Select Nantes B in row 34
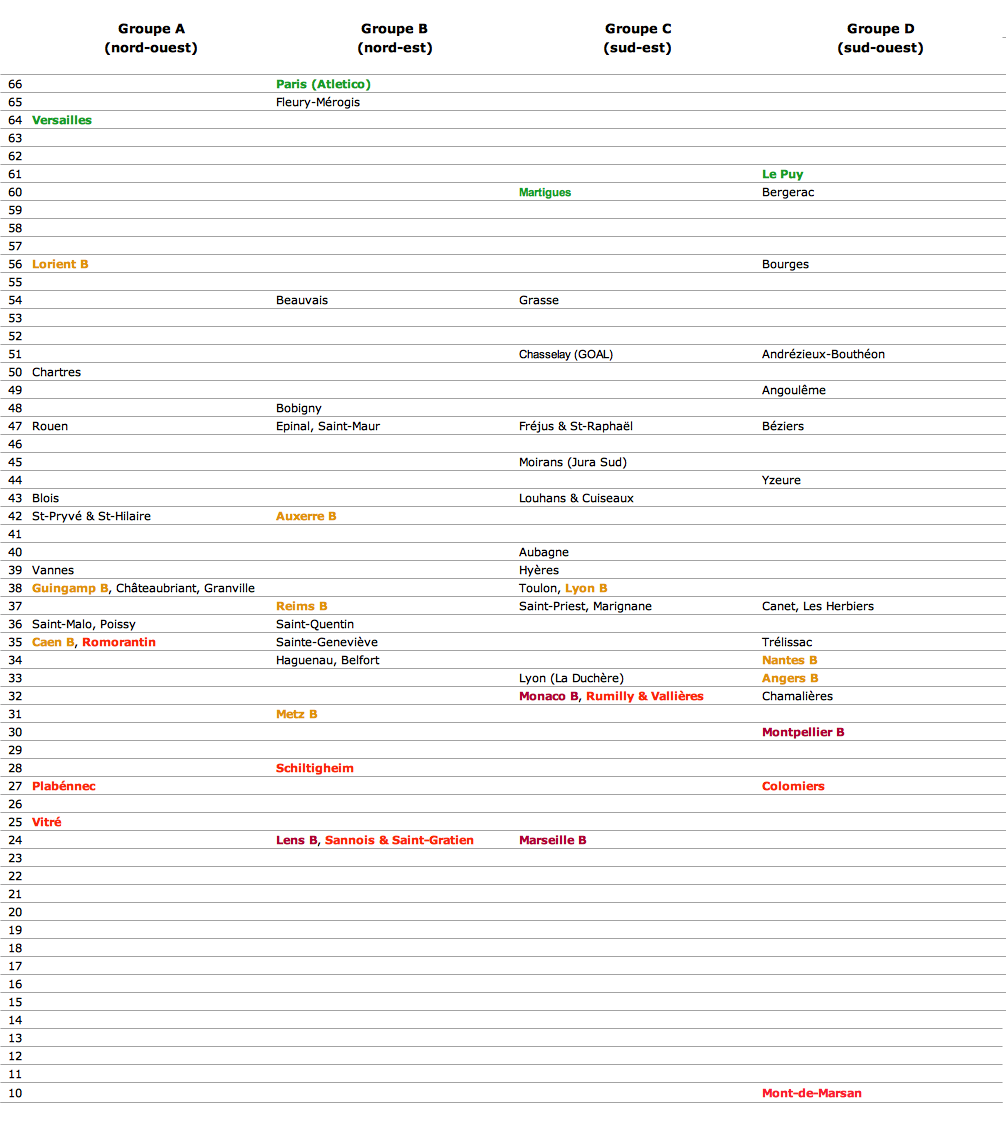The image size is (1006, 1122). coord(789,660)
